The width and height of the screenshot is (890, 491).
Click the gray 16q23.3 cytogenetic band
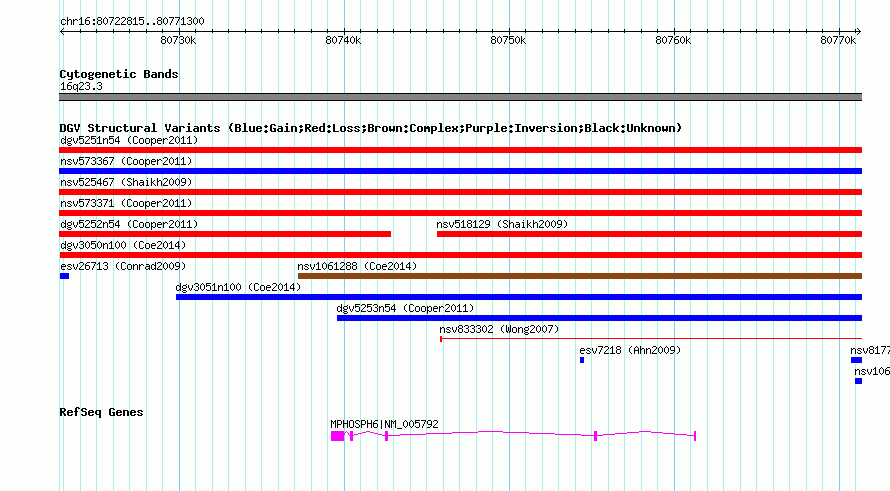(460, 97)
